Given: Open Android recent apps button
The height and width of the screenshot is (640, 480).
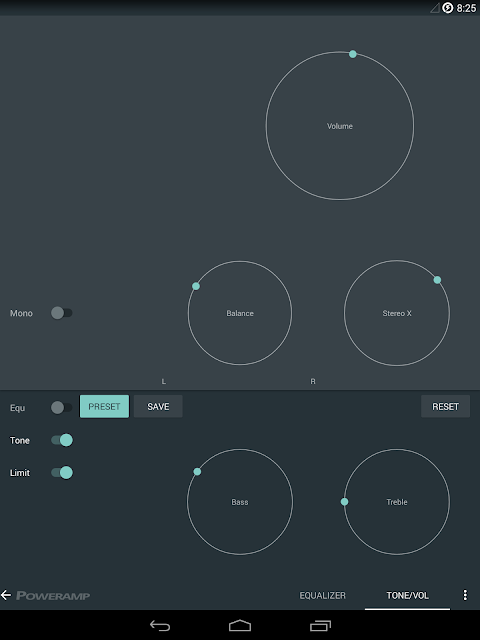Looking at the screenshot, I should pos(320,625).
